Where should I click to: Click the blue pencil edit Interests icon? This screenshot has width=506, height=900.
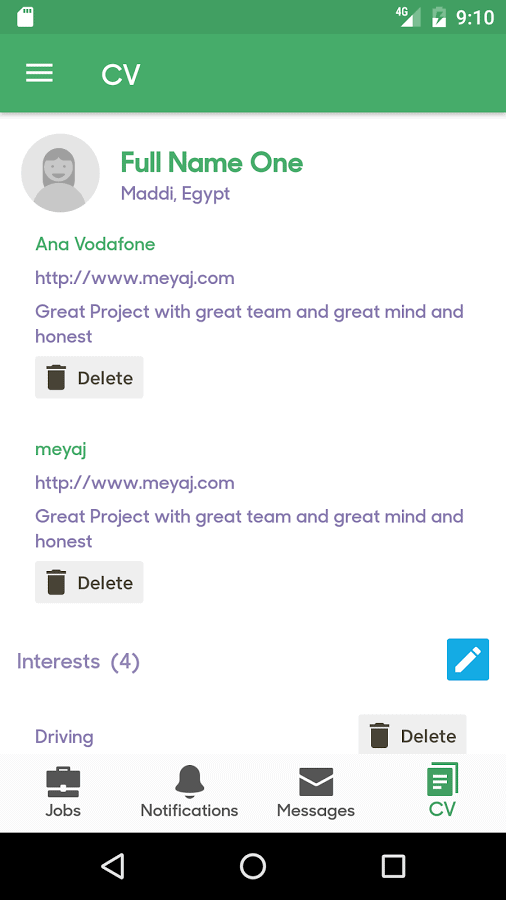coord(468,660)
